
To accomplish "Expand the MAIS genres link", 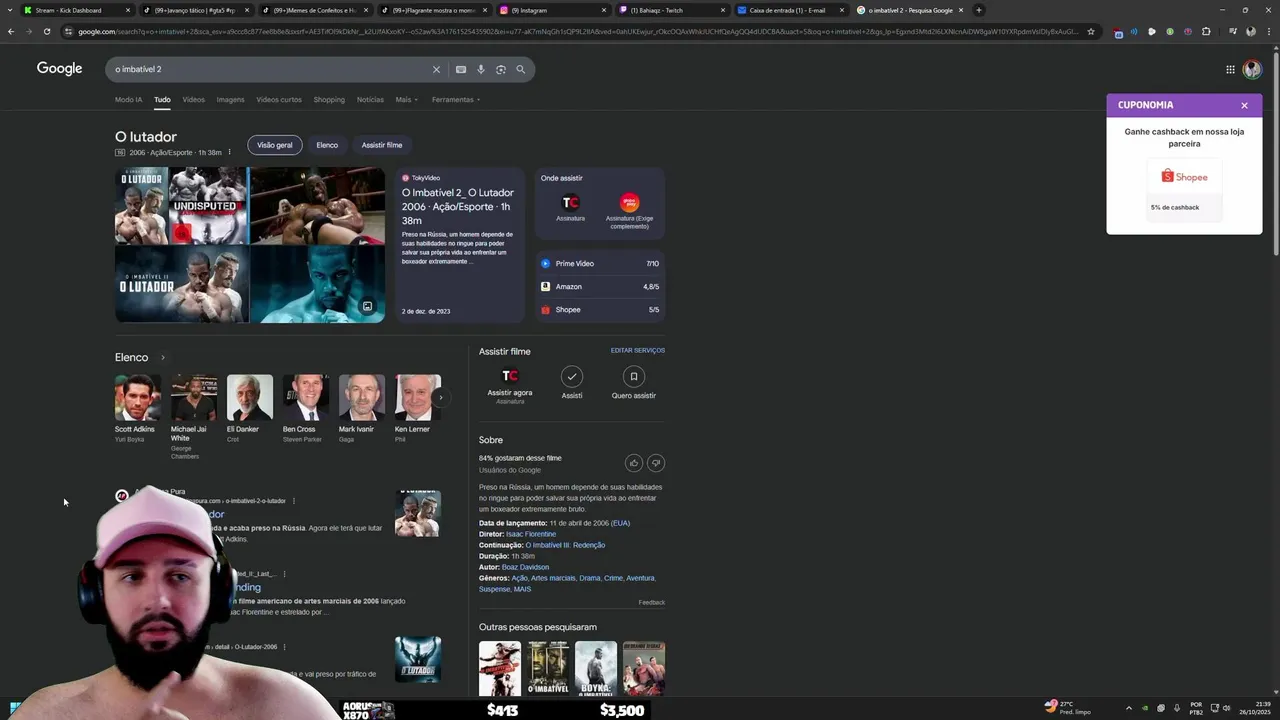I will coord(522,589).
